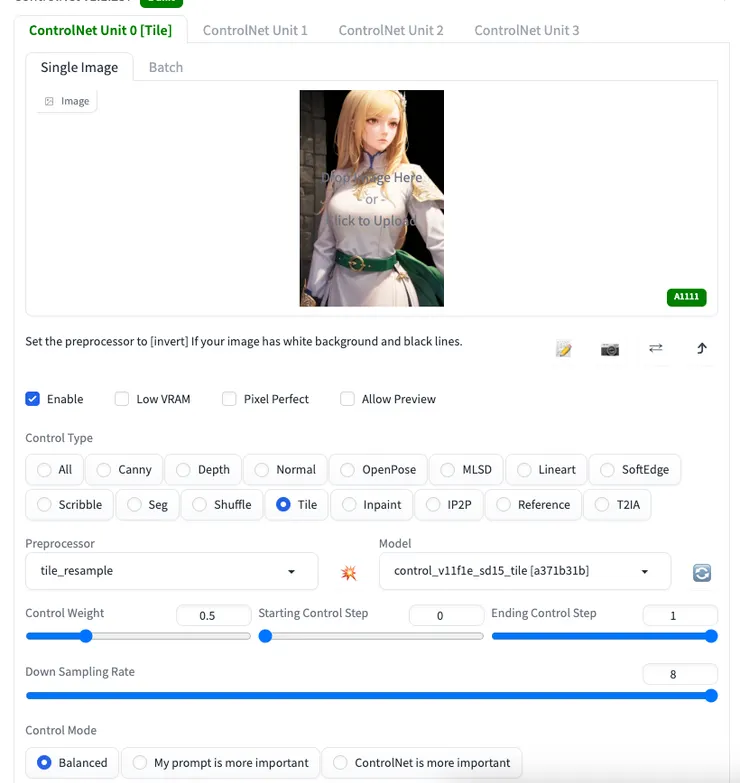Viewport: 740px width, 783px height.
Task: Run preprocessor via the explosion icon
Action: (349, 572)
